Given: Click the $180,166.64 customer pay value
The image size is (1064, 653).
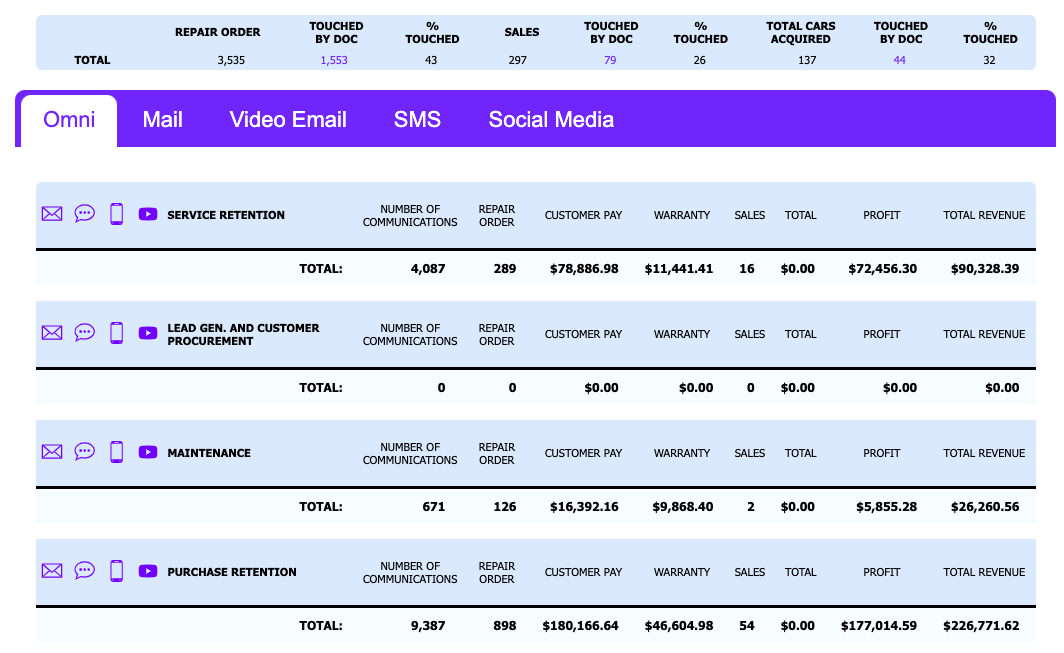Looking at the screenshot, I should coord(580,626).
